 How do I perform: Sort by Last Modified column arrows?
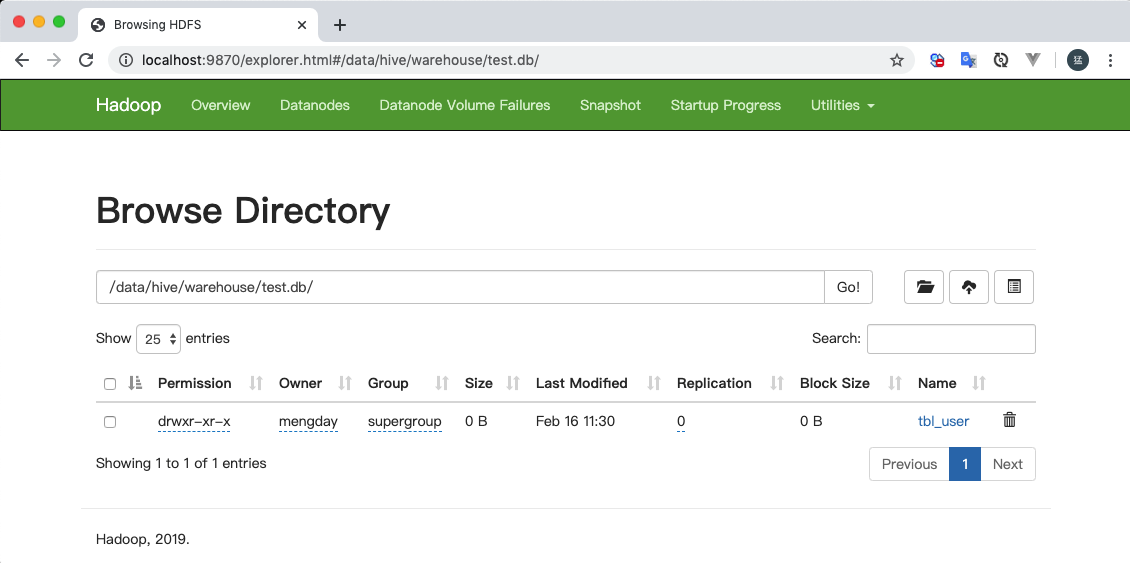click(x=654, y=384)
